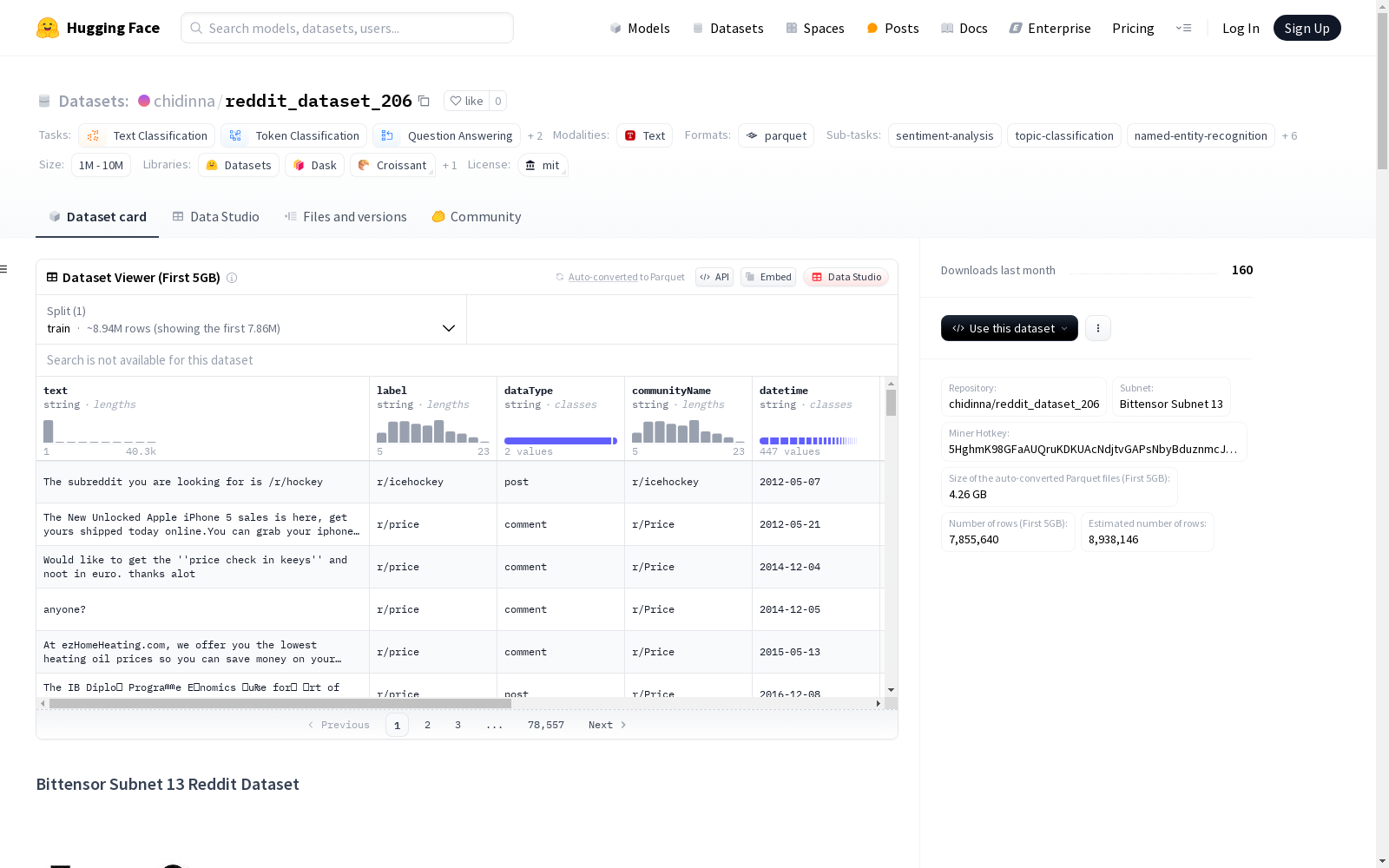Expand the +1 more libraries

pos(450,166)
